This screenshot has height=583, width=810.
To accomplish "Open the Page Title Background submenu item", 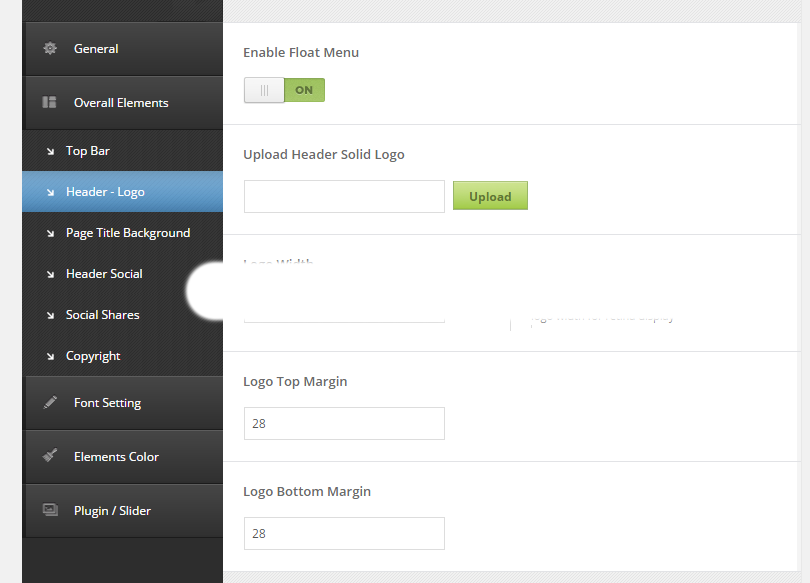I will (127, 233).
